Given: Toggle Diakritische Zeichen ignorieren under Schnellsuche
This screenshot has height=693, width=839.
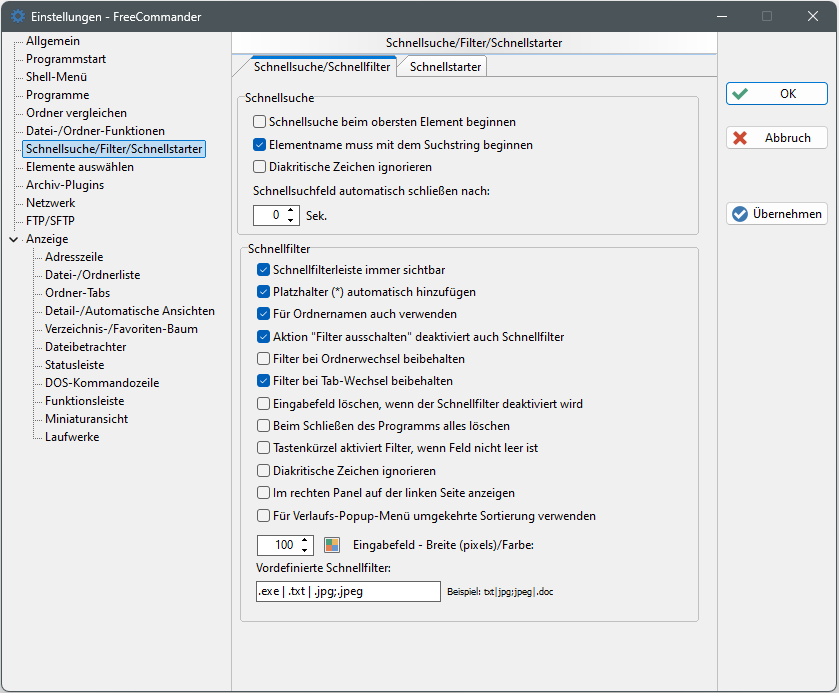Looking at the screenshot, I should (260, 166).
